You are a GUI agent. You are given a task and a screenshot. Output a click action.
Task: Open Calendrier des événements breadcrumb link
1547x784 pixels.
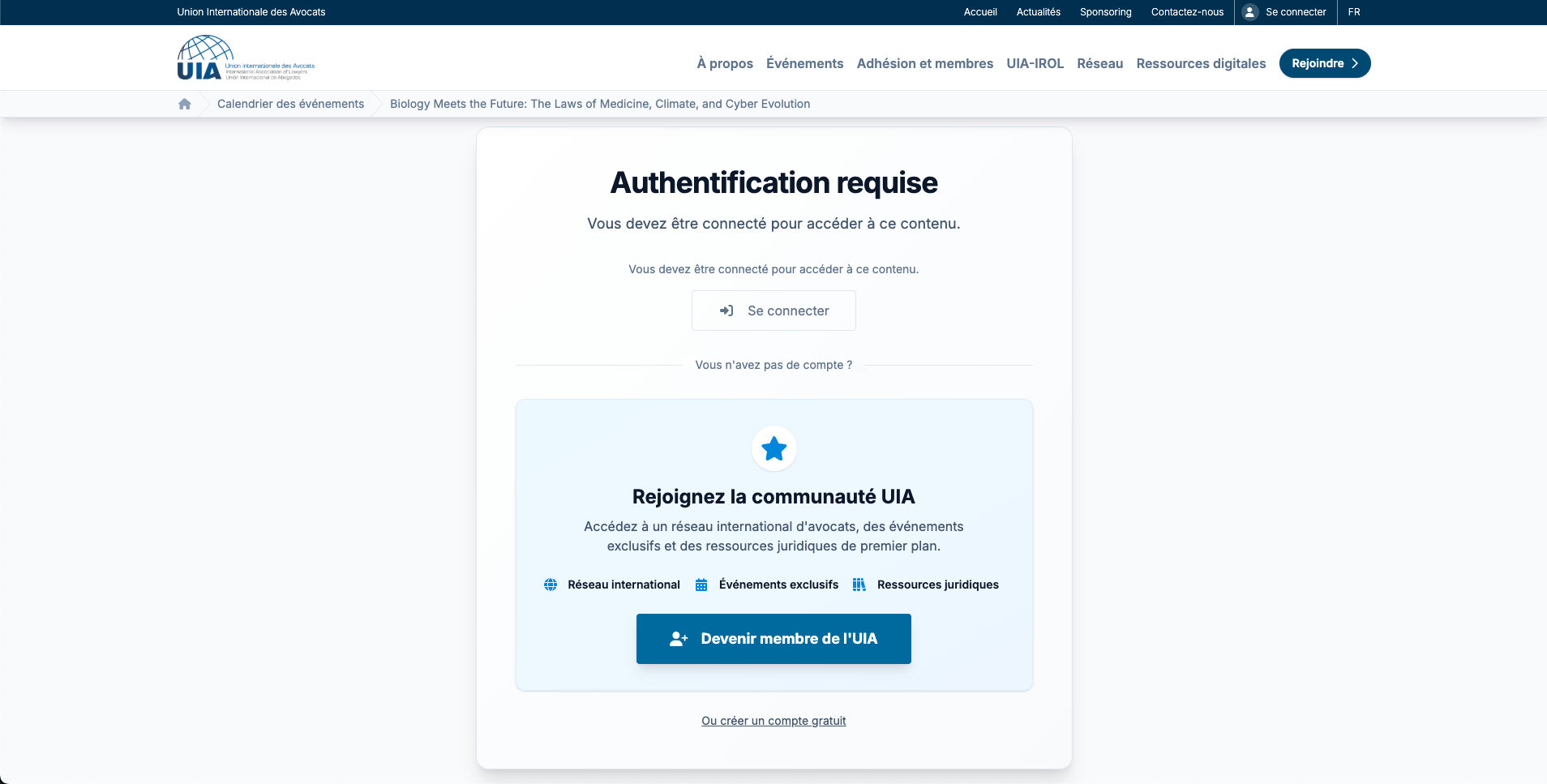(x=290, y=104)
